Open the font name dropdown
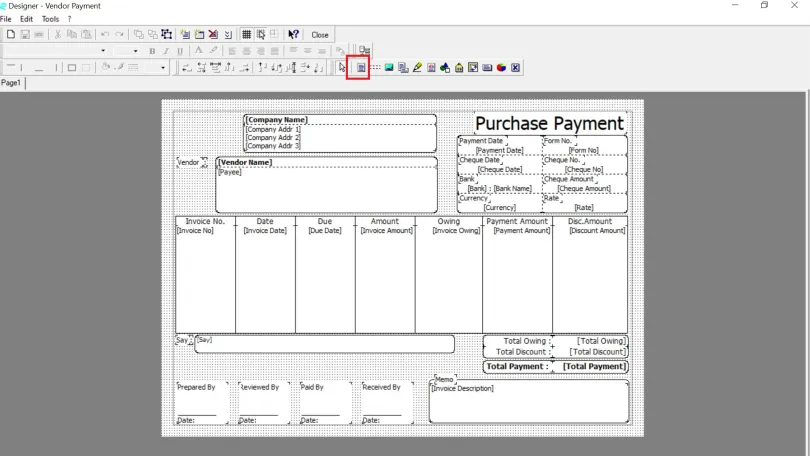 (x=102, y=51)
